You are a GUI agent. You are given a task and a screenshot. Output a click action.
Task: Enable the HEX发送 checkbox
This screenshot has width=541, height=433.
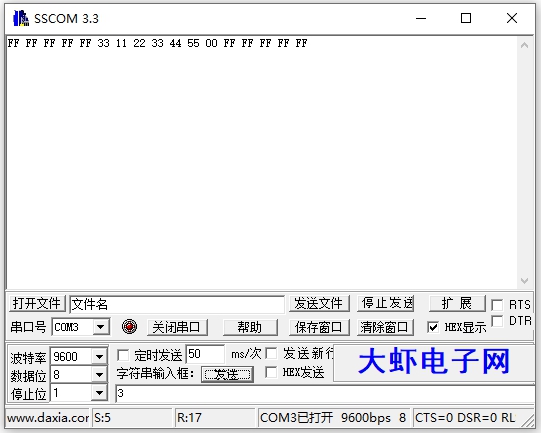(x=271, y=372)
